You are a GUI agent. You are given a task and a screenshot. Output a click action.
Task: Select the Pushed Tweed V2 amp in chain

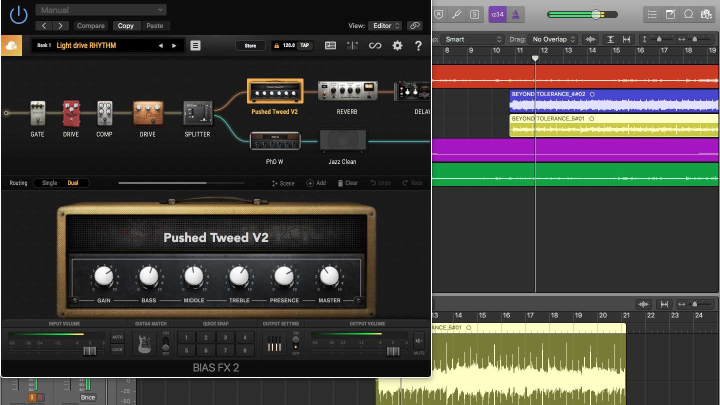[x=275, y=91]
